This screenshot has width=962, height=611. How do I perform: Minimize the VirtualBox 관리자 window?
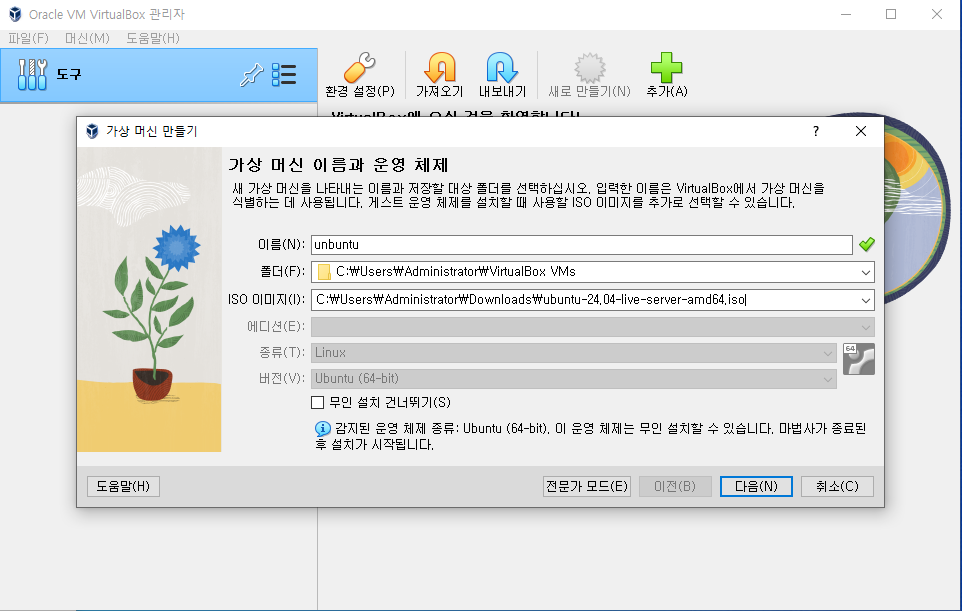tap(846, 14)
